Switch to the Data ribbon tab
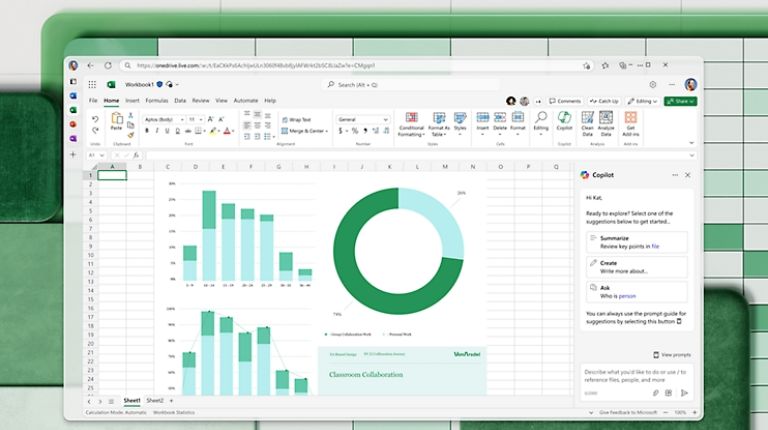The width and height of the screenshot is (768, 430). click(x=180, y=100)
